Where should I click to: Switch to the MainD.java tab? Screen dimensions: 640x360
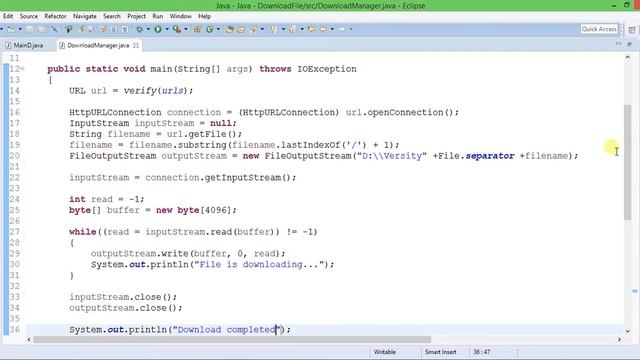pyautogui.click(x=25, y=45)
